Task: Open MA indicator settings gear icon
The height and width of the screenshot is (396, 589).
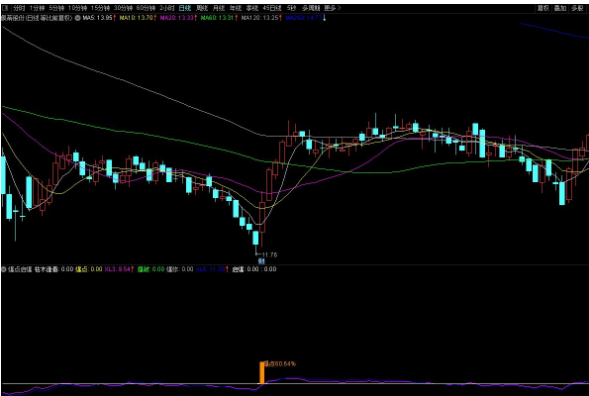Action: click(x=78, y=18)
